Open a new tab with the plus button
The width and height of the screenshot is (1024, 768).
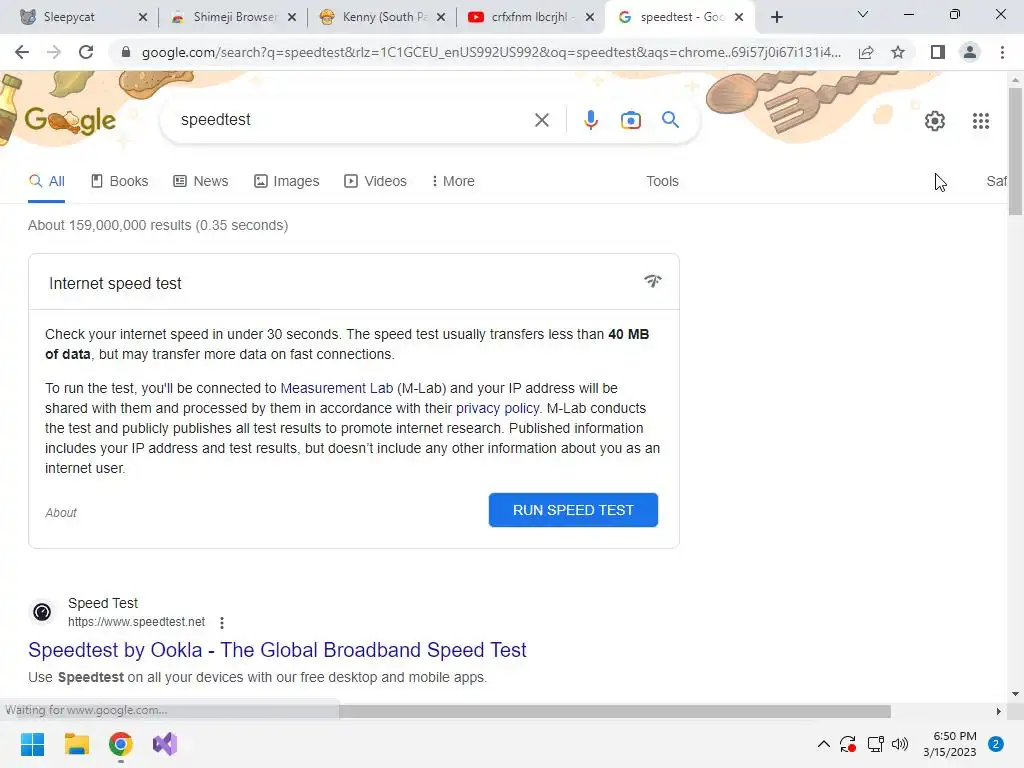click(x=776, y=17)
